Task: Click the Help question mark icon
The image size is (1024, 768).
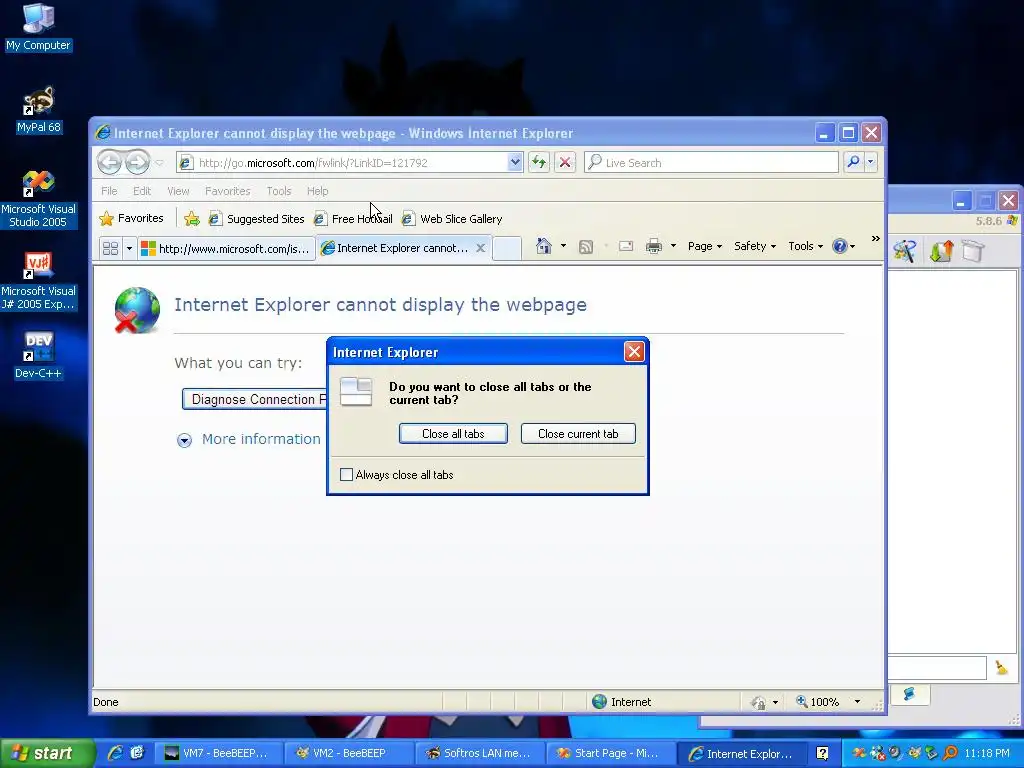Action: tap(840, 246)
